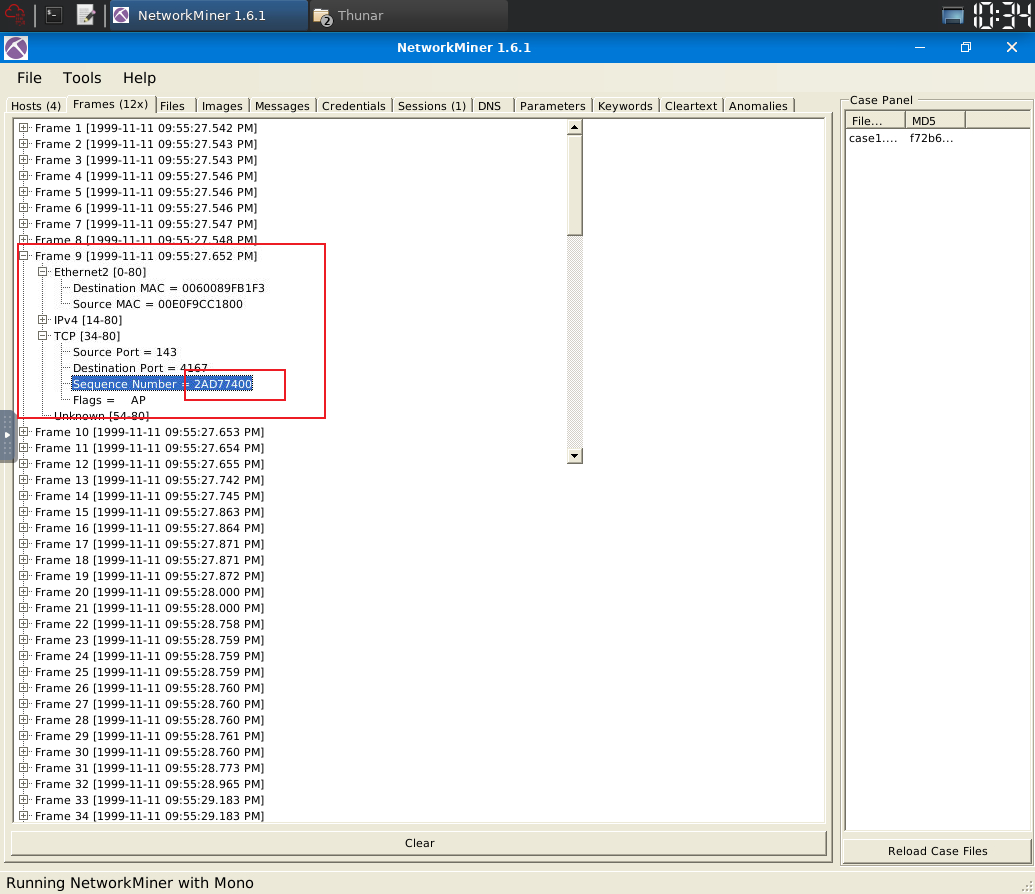Select Frame 18 row label
This screenshot has height=894, width=1035.
[x=149, y=560]
